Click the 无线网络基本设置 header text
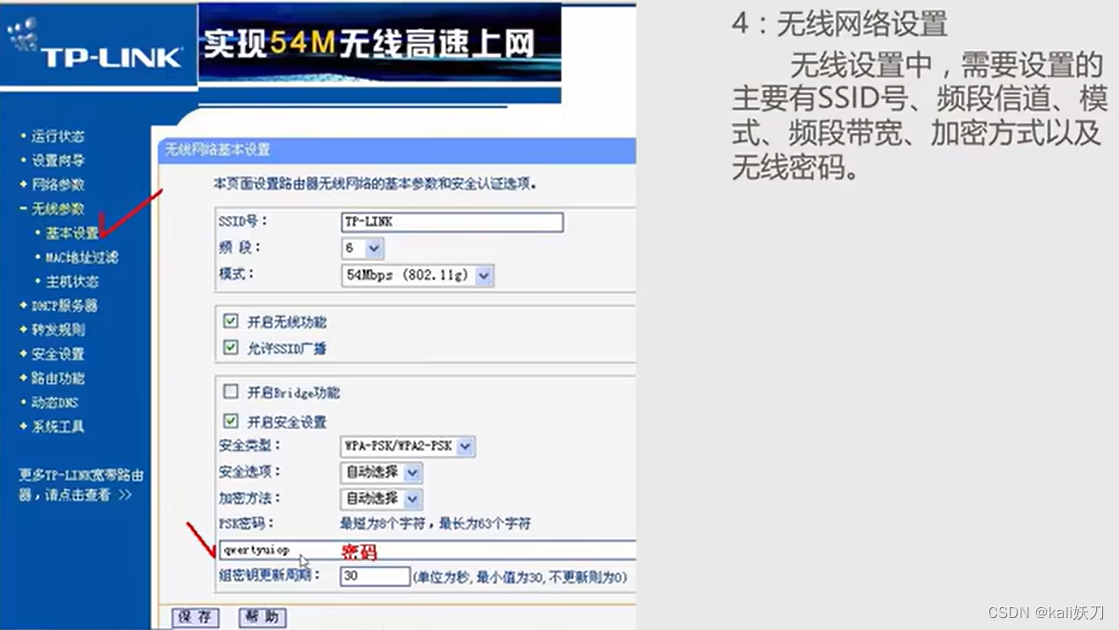The width and height of the screenshot is (1119, 630). (x=218, y=150)
